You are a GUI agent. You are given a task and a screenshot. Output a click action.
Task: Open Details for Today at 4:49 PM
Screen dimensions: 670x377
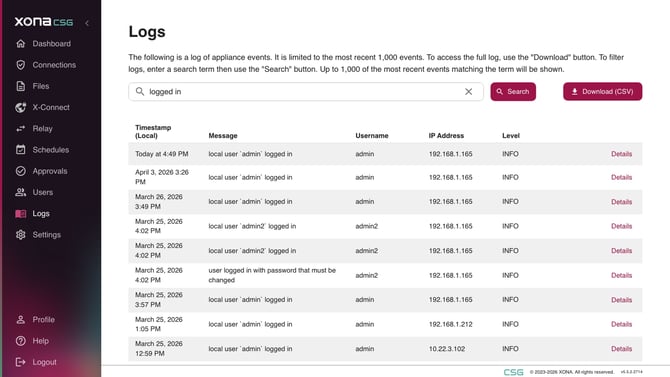point(621,154)
